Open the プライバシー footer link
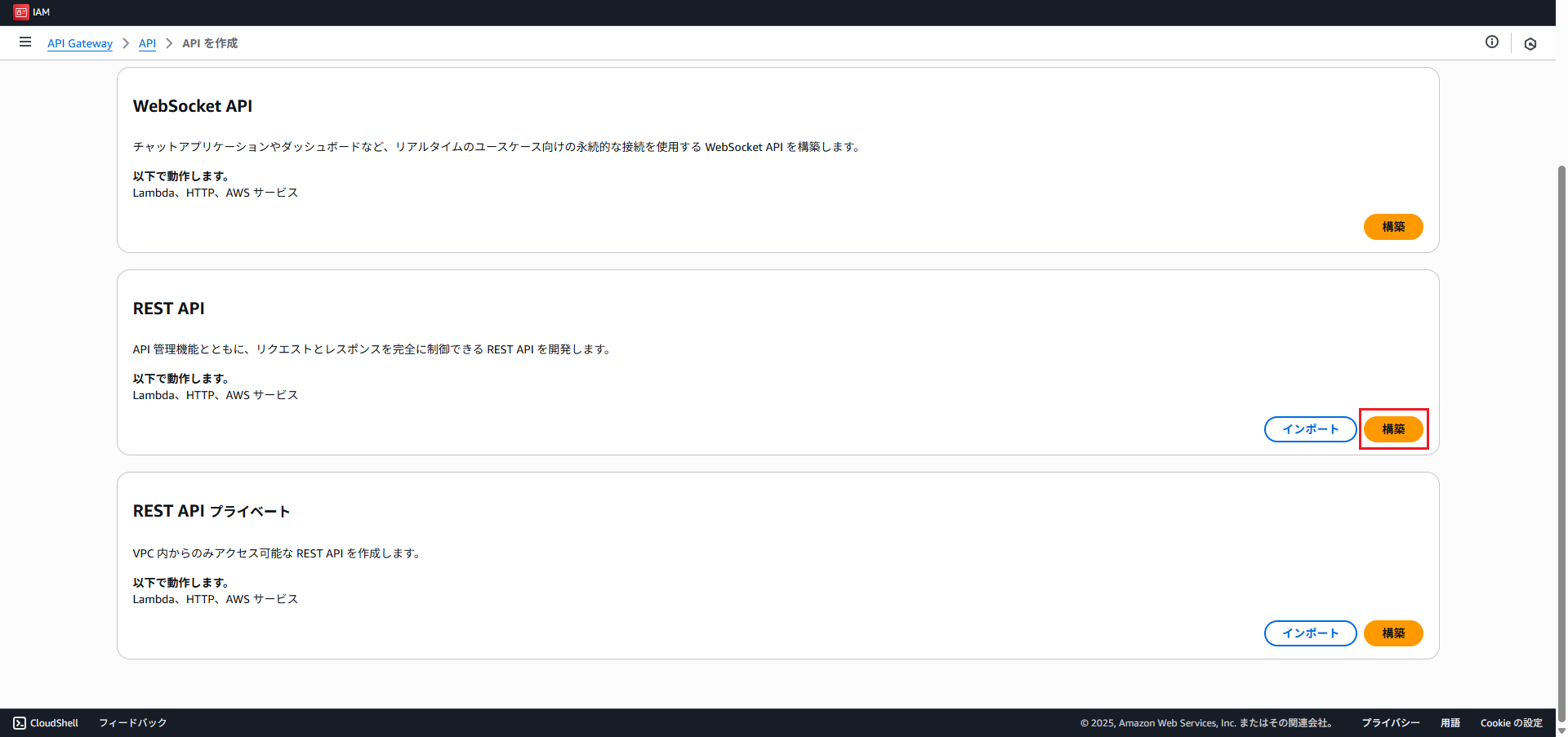The height and width of the screenshot is (737, 1568). 1390,723
